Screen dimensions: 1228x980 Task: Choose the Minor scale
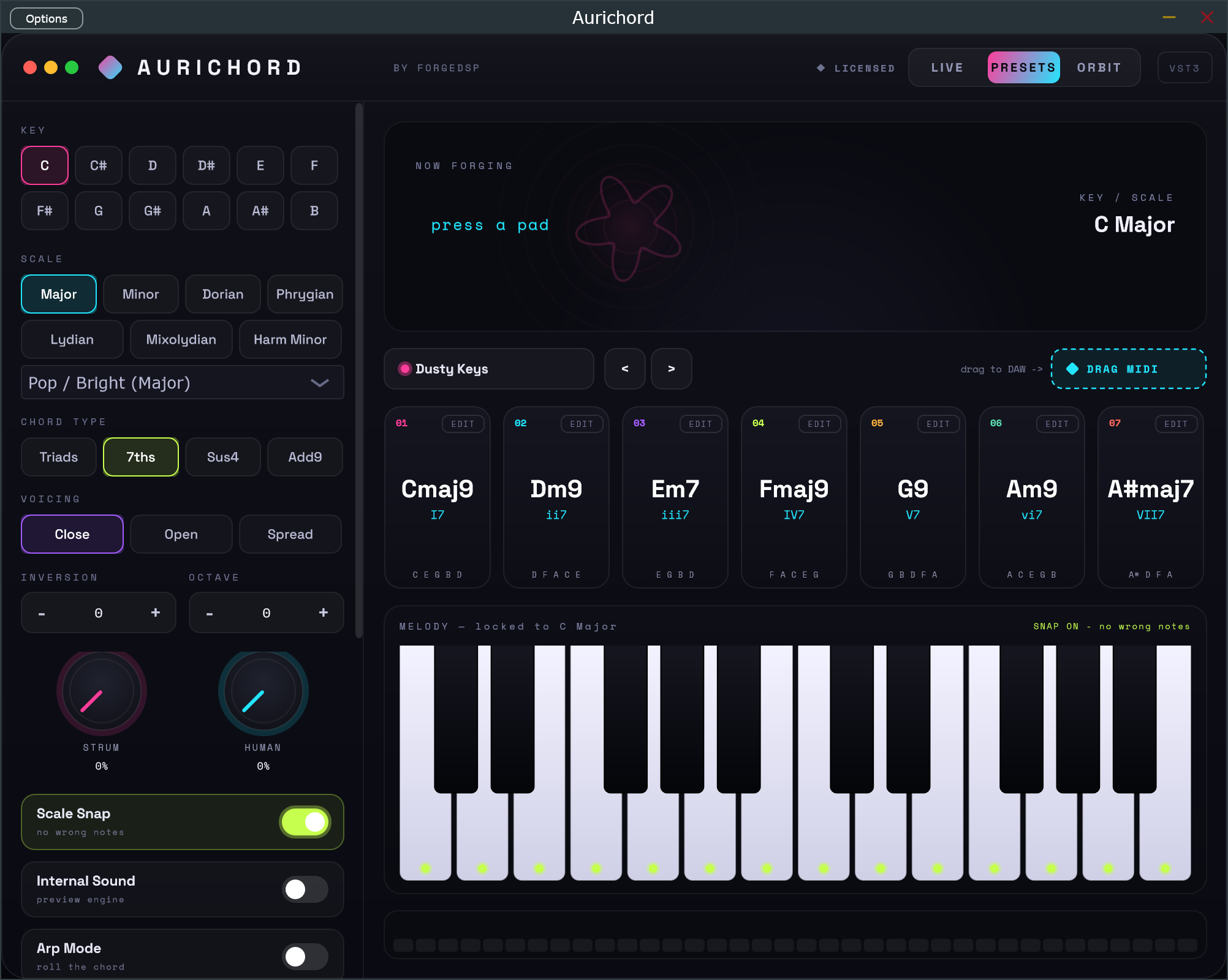click(141, 294)
